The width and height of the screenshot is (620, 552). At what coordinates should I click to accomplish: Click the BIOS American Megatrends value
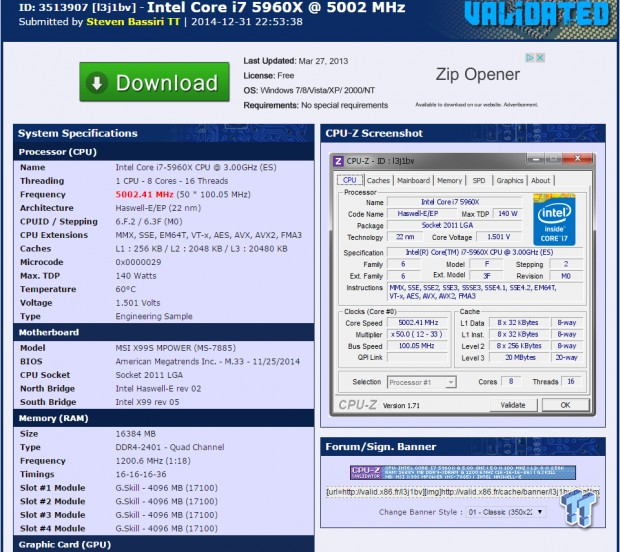(208, 361)
